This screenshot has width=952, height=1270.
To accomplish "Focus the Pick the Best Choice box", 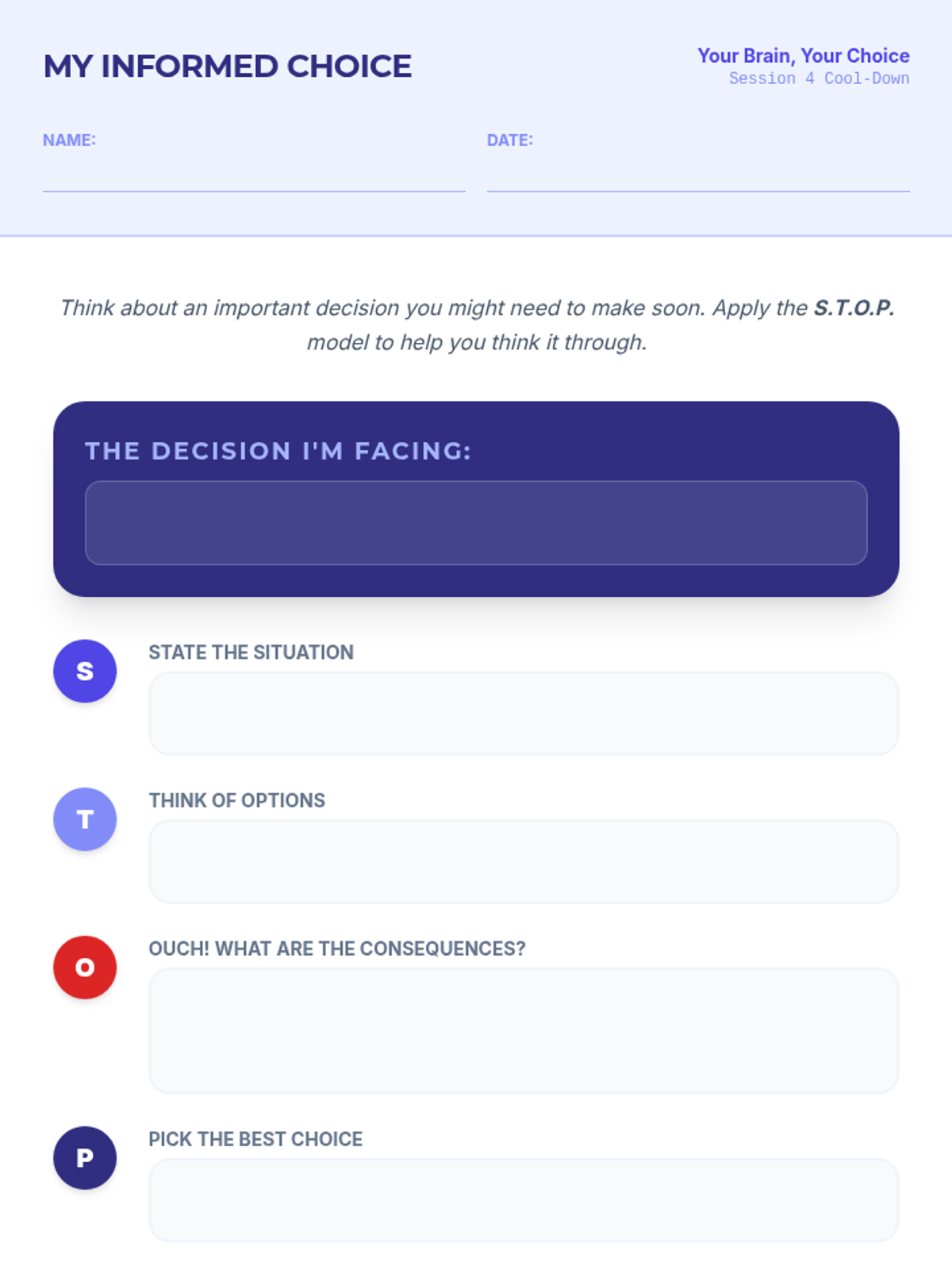I will [524, 1199].
